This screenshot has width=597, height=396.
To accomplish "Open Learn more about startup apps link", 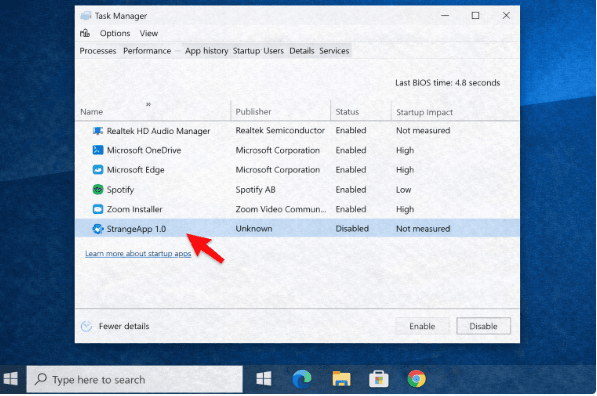I will [x=138, y=253].
